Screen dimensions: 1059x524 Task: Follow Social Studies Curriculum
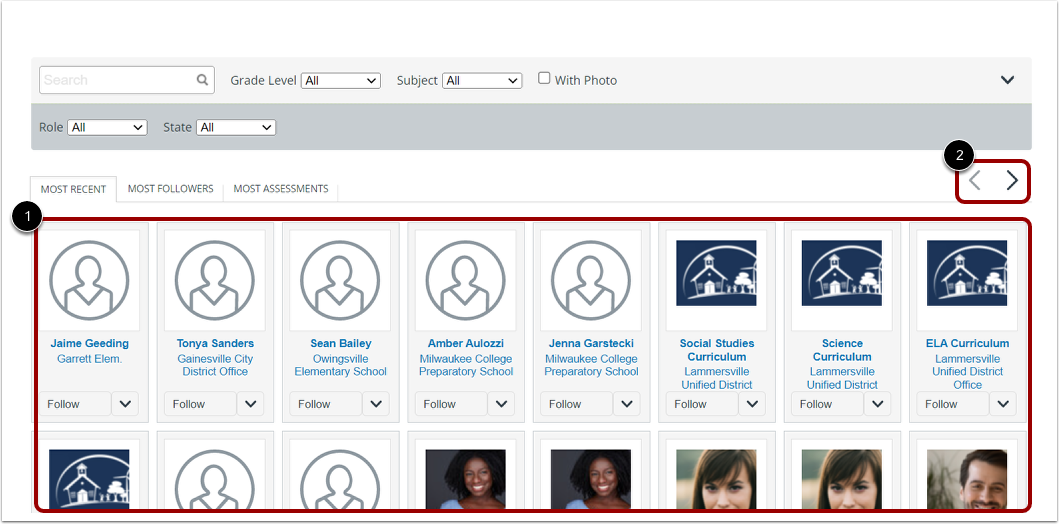click(702, 404)
